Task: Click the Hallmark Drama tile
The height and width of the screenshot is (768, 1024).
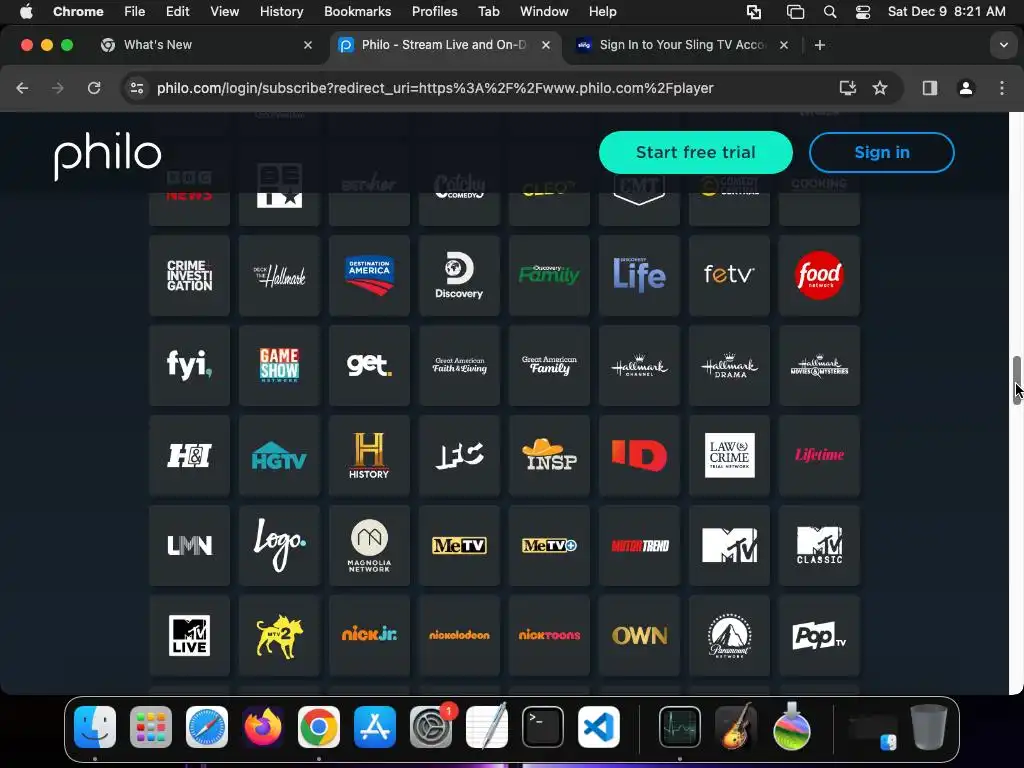Action: [729, 366]
